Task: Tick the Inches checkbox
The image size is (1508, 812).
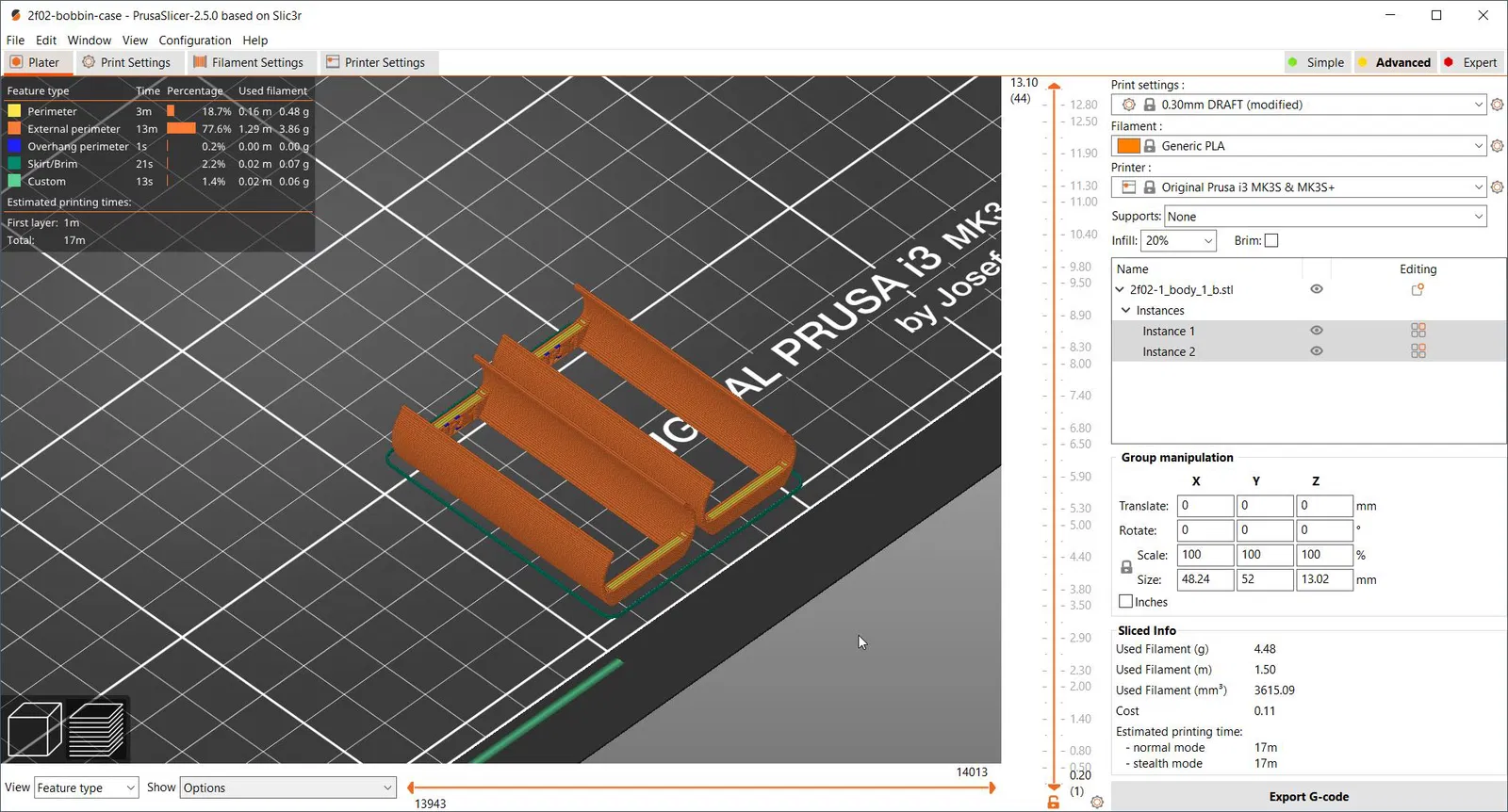Action: [1126, 602]
